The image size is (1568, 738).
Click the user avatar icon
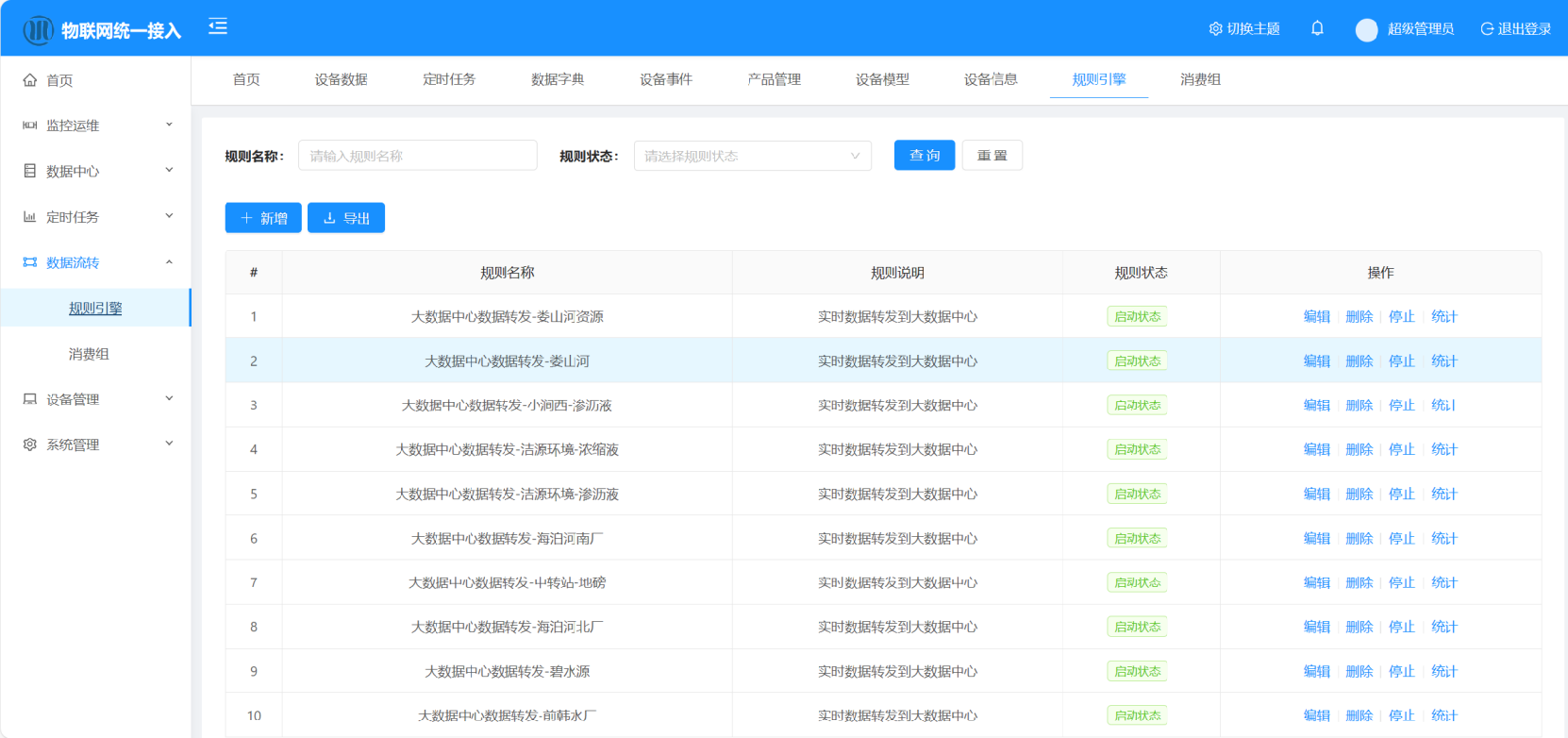coord(1366,30)
